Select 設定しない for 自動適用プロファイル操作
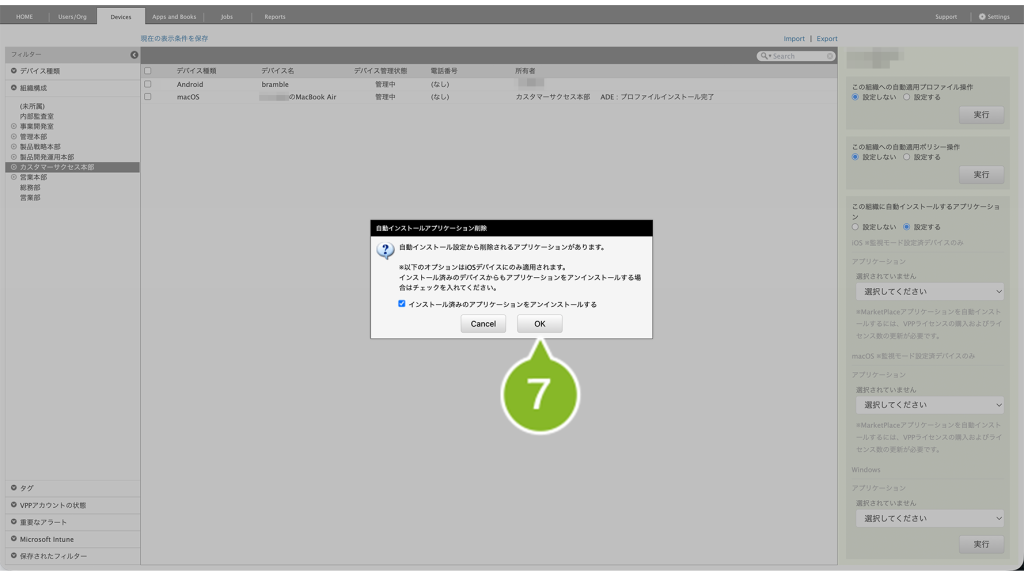The height and width of the screenshot is (576, 1024). (x=855, y=97)
